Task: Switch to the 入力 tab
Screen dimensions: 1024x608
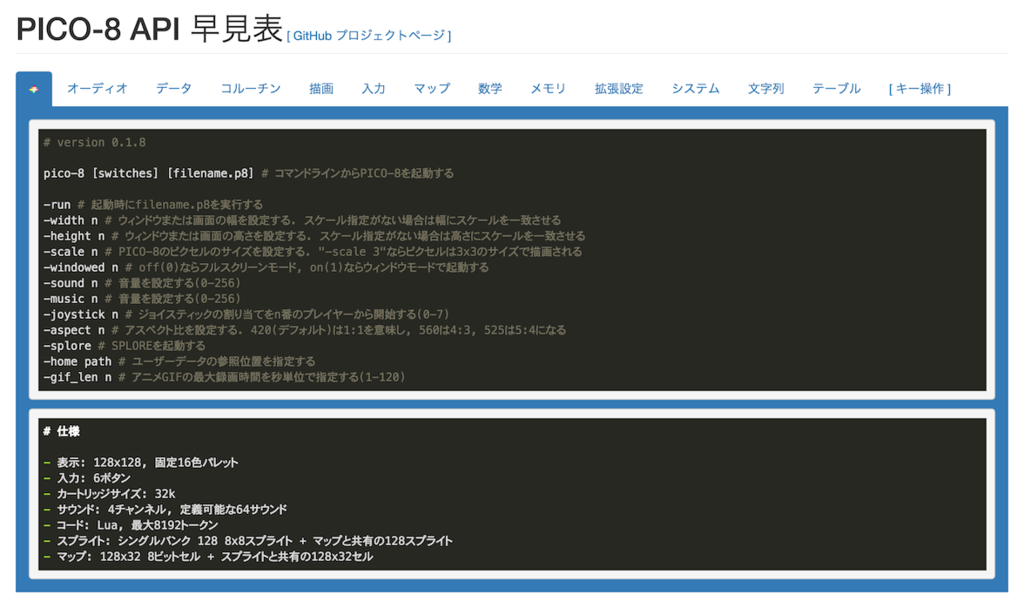Action: (374, 88)
